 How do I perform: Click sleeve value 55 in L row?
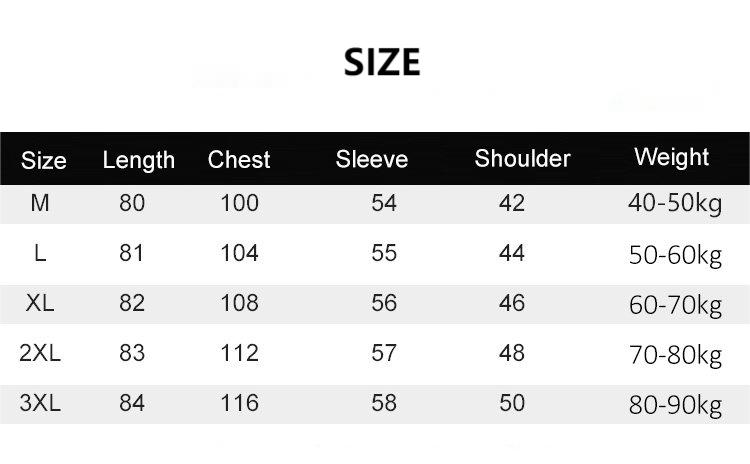384,253
